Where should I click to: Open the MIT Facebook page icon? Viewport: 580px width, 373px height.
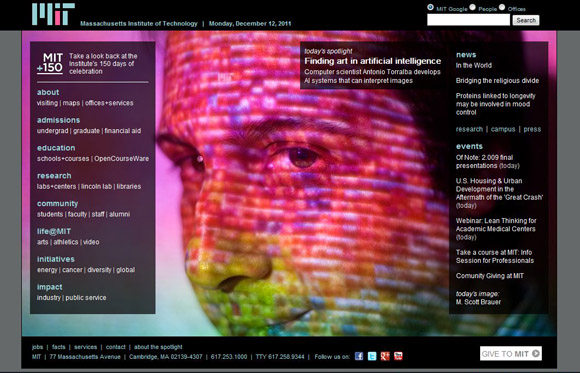[x=359, y=356]
